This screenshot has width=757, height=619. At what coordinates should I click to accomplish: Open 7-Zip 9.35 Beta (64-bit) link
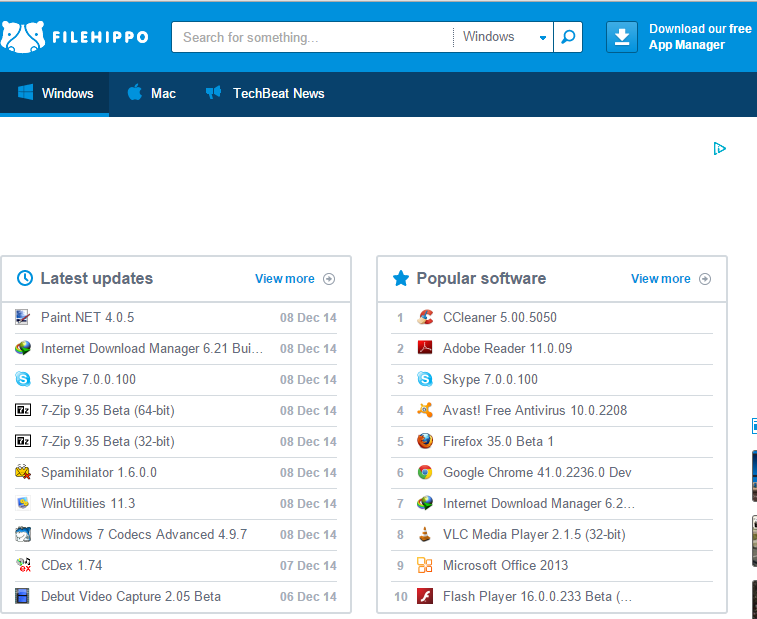(x=108, y=410)
